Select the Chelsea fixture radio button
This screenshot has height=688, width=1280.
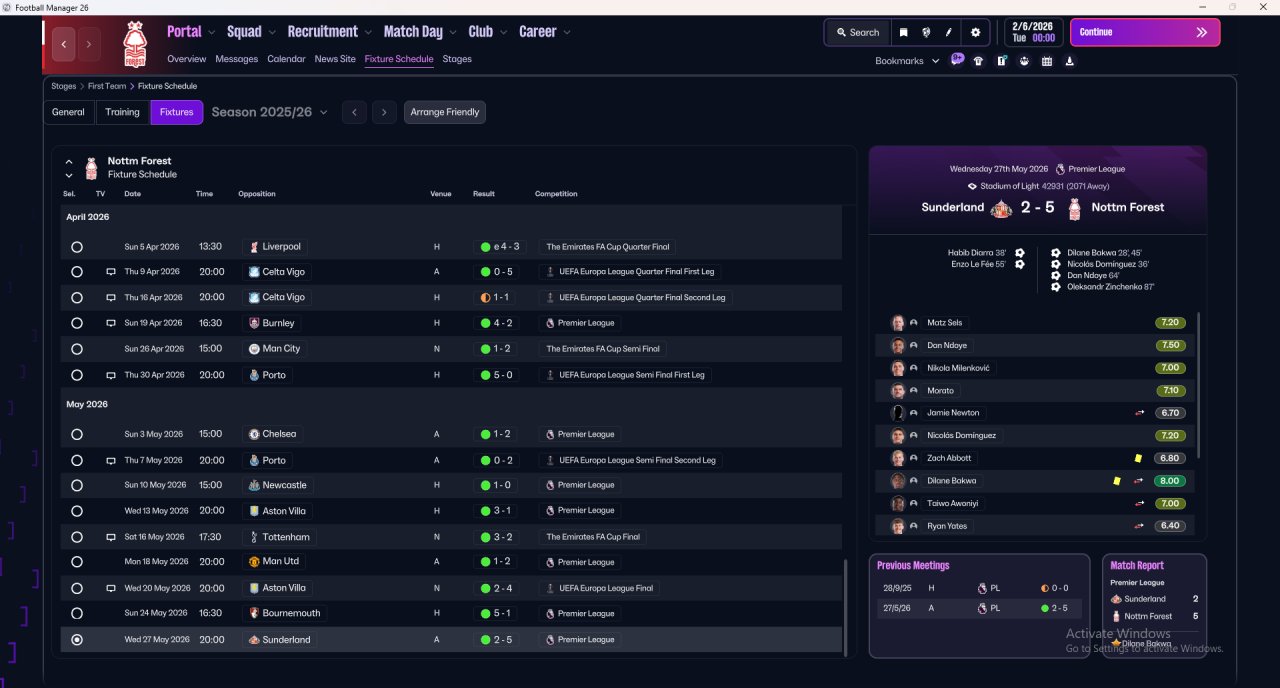coord(77,434)
